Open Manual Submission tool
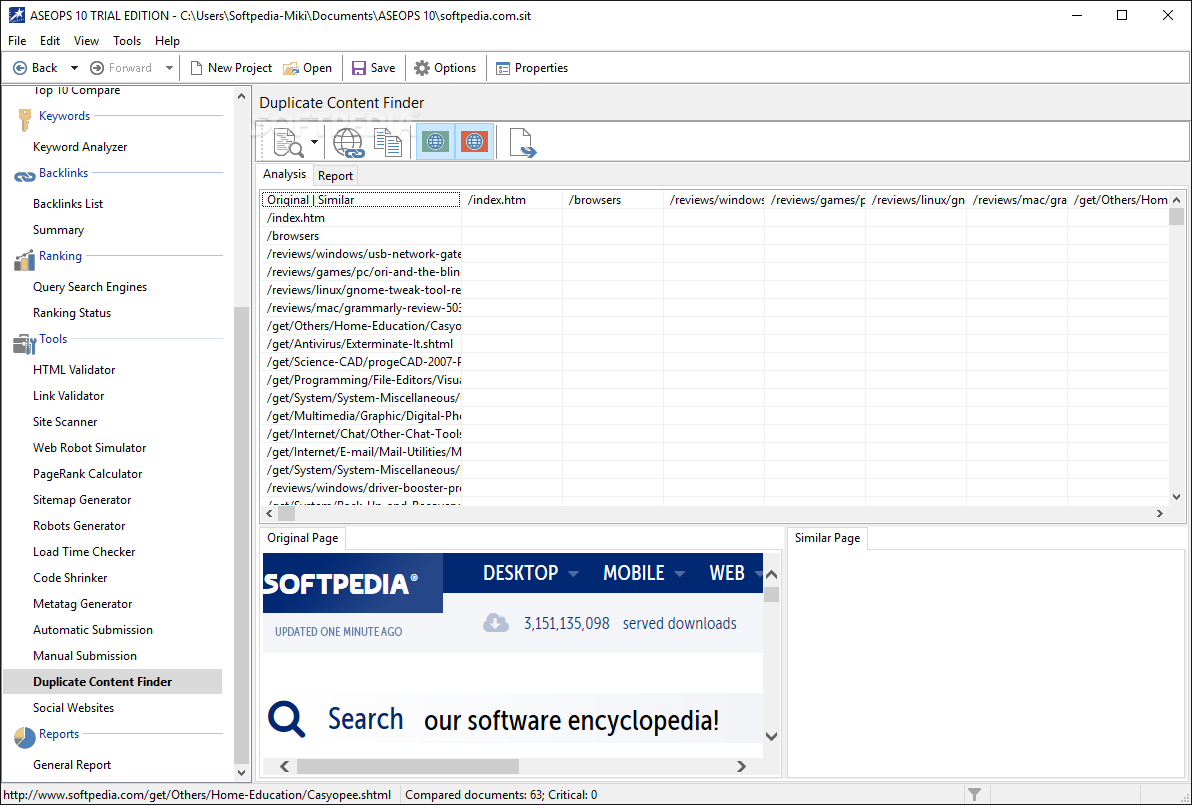The image size is (1192, 805). point(84,655)
